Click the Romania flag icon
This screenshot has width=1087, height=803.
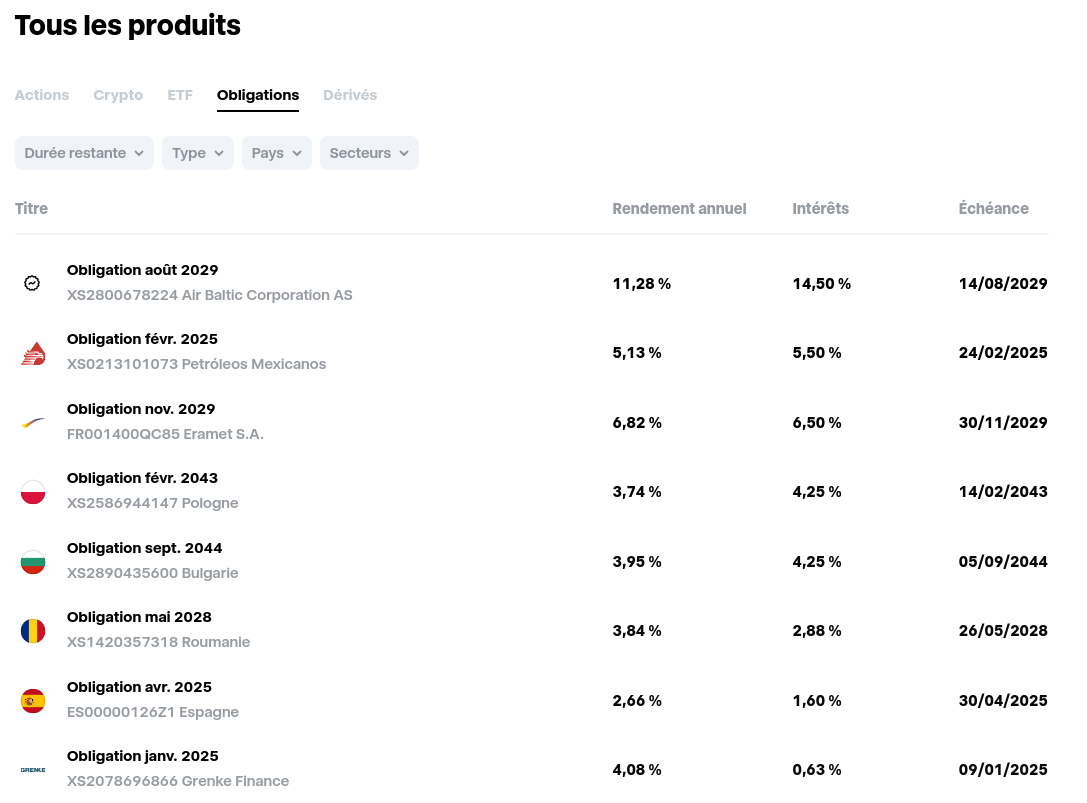pos(32,630)
